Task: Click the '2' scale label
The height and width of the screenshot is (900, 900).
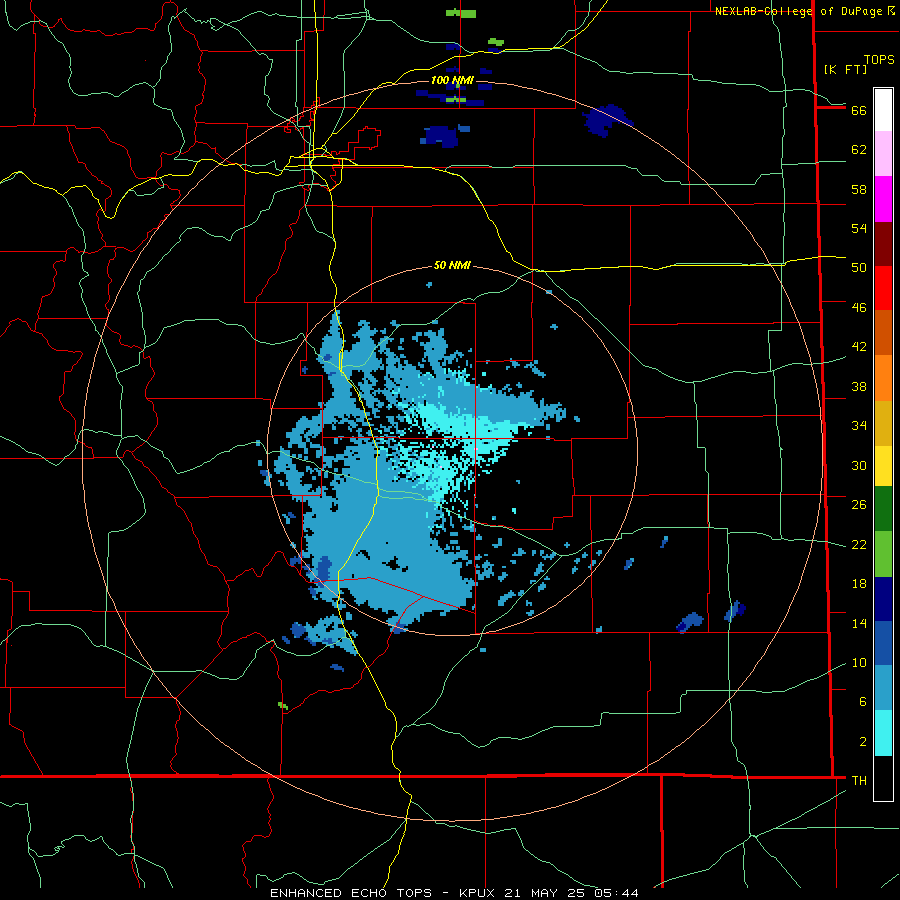Action: pos(863,741)
